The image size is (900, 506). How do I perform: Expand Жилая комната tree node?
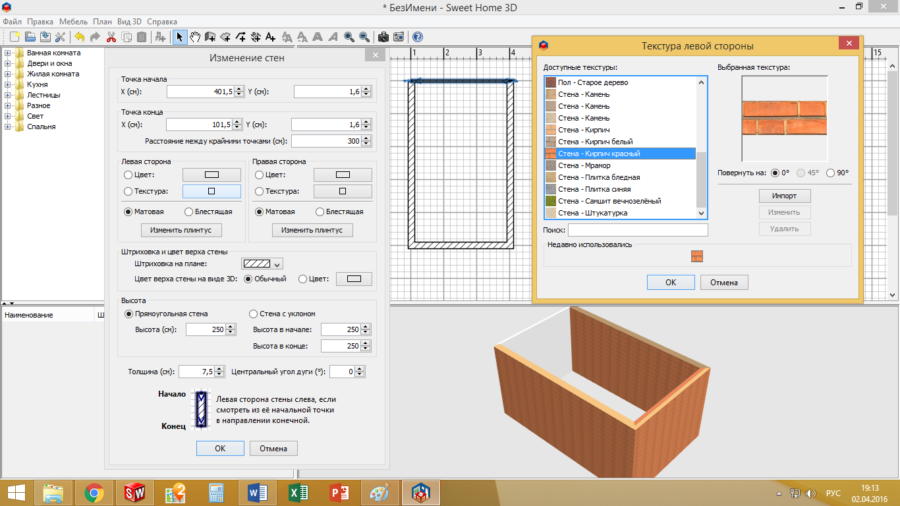pos(7,74)
